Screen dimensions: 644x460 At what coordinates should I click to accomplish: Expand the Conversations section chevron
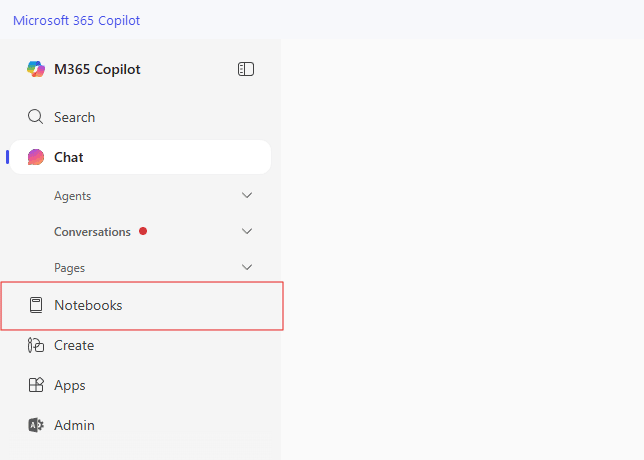[x=247, y=231]
